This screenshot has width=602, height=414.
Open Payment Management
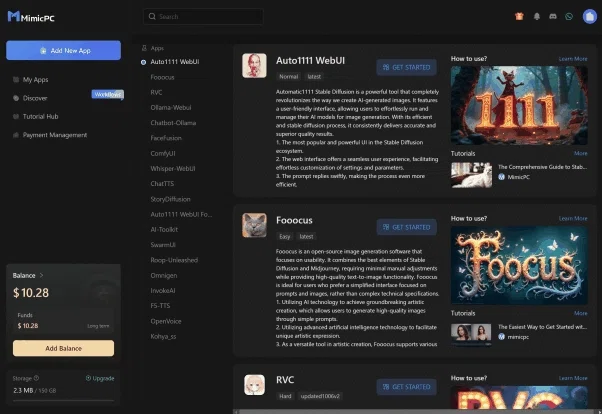click(x=55, y=135)
